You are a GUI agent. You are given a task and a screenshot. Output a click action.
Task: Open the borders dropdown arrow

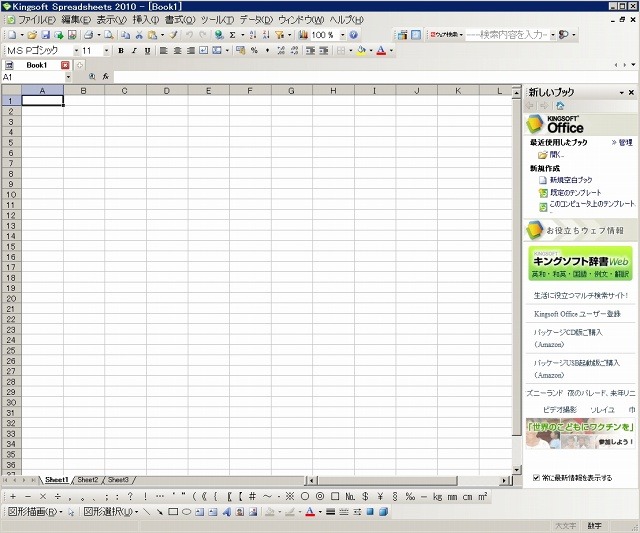coord(351,51)
